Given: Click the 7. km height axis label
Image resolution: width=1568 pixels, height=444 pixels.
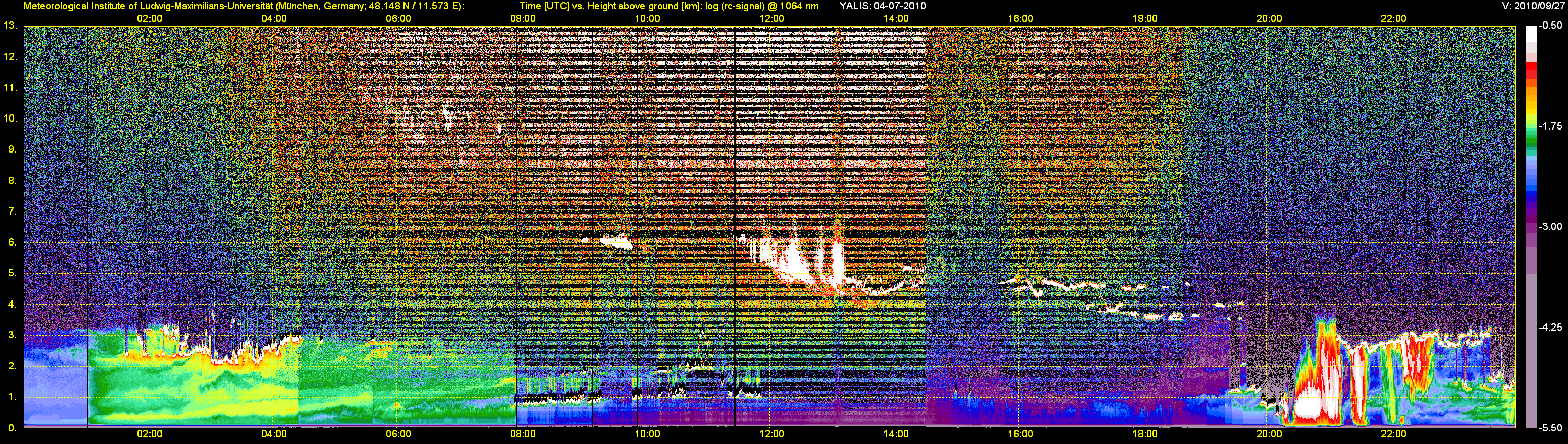Looking at the screenshot, I should pos(12,212).
